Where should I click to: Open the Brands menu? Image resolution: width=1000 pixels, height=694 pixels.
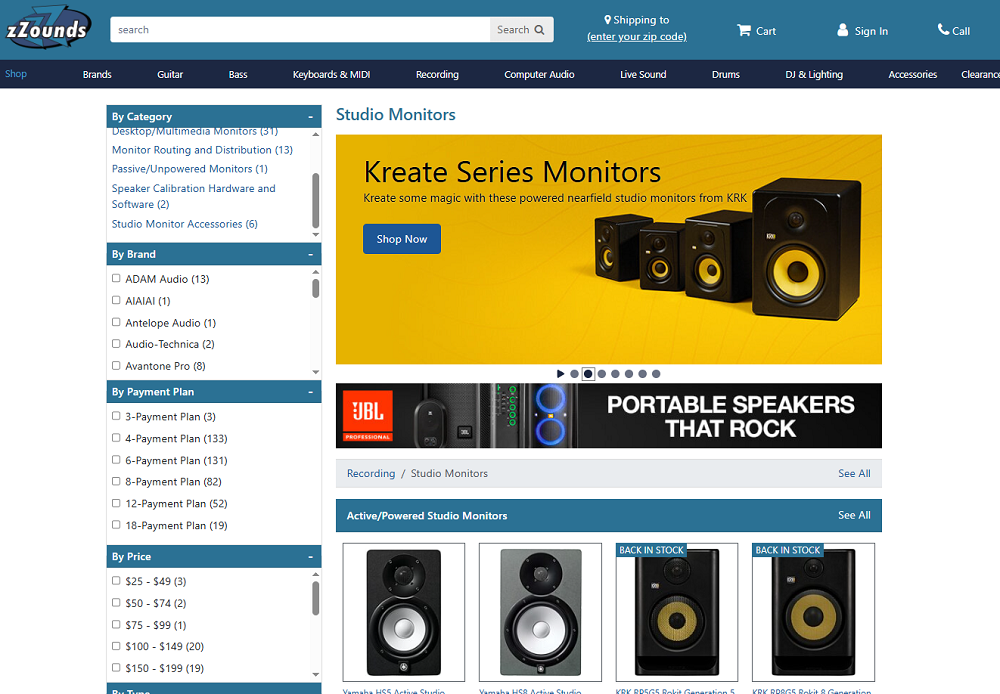point(97,75)
